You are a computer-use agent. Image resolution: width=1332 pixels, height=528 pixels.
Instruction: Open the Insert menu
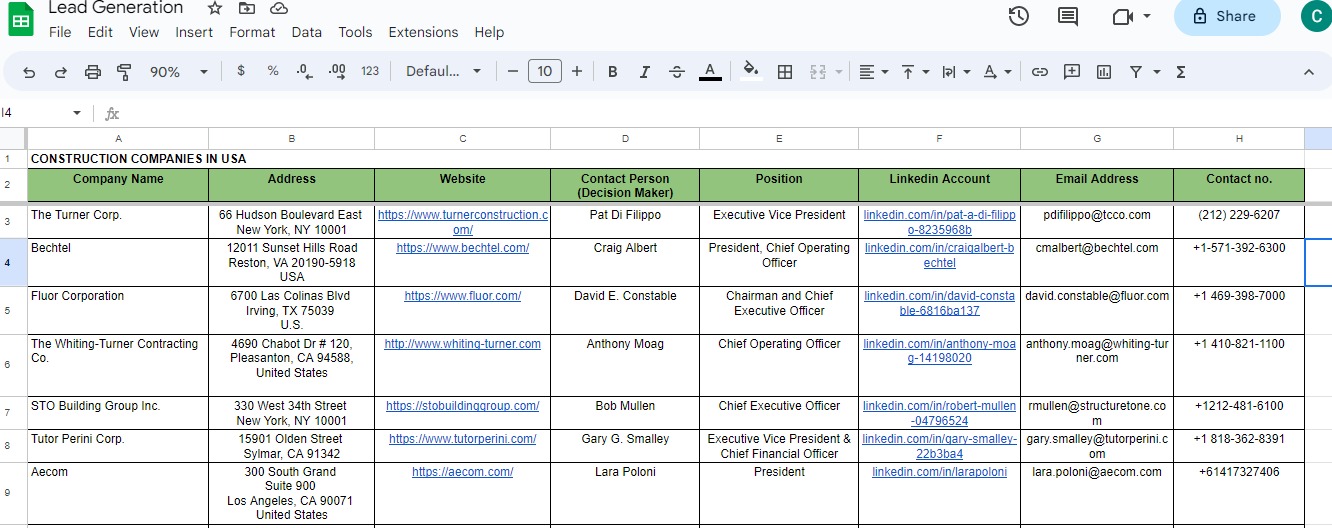[x=194, y=32]
